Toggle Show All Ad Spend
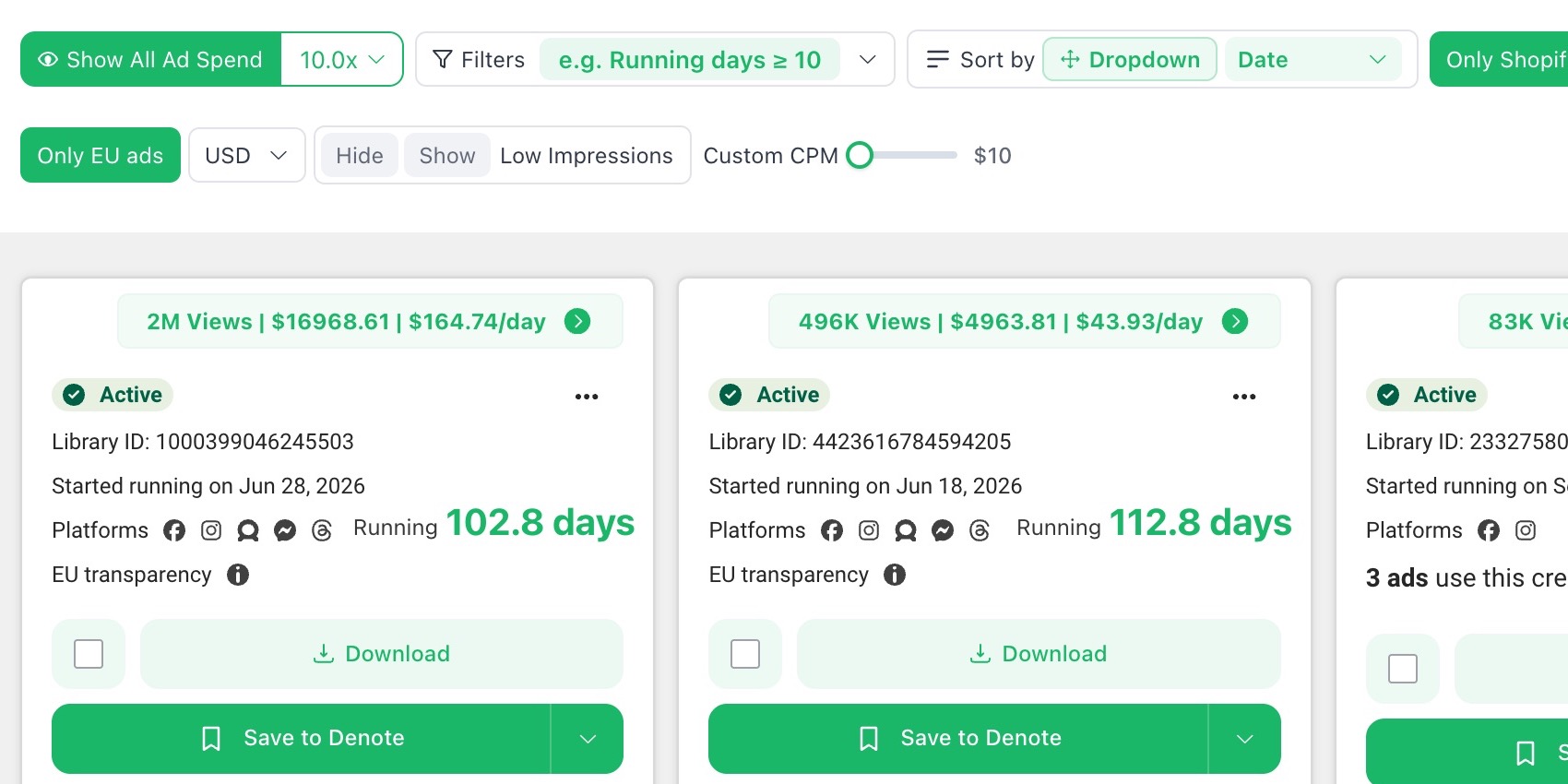Viewport: 1568px width, 784px height. pyautogui.click(x=151, y=60)
